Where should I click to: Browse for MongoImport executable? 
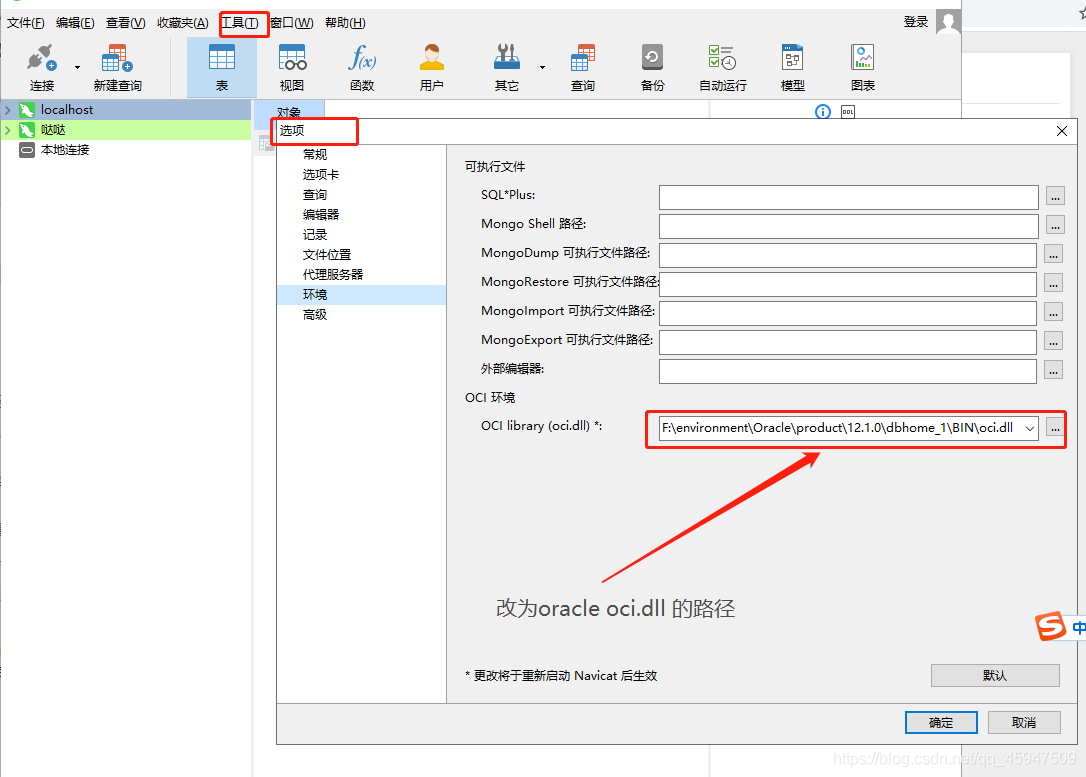(1053, 313)
